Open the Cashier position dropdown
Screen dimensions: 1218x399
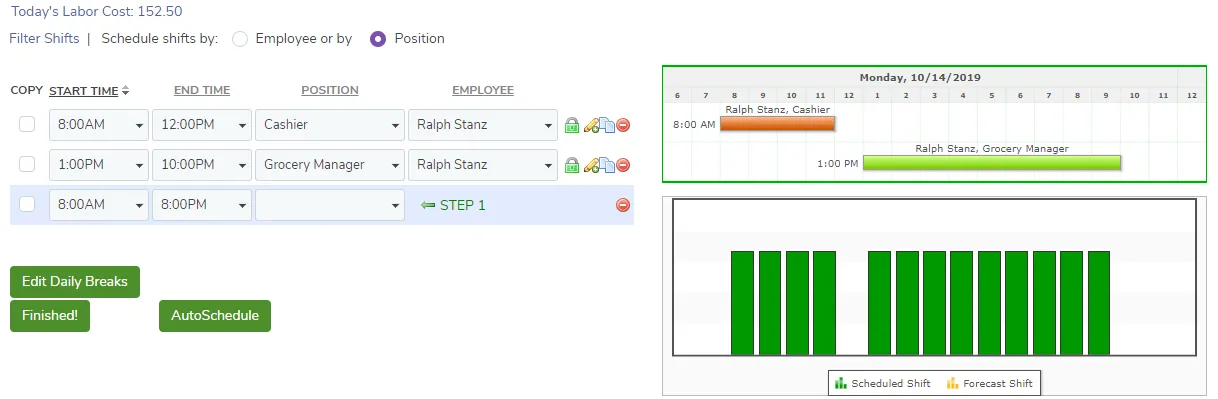tap(330, 125)
